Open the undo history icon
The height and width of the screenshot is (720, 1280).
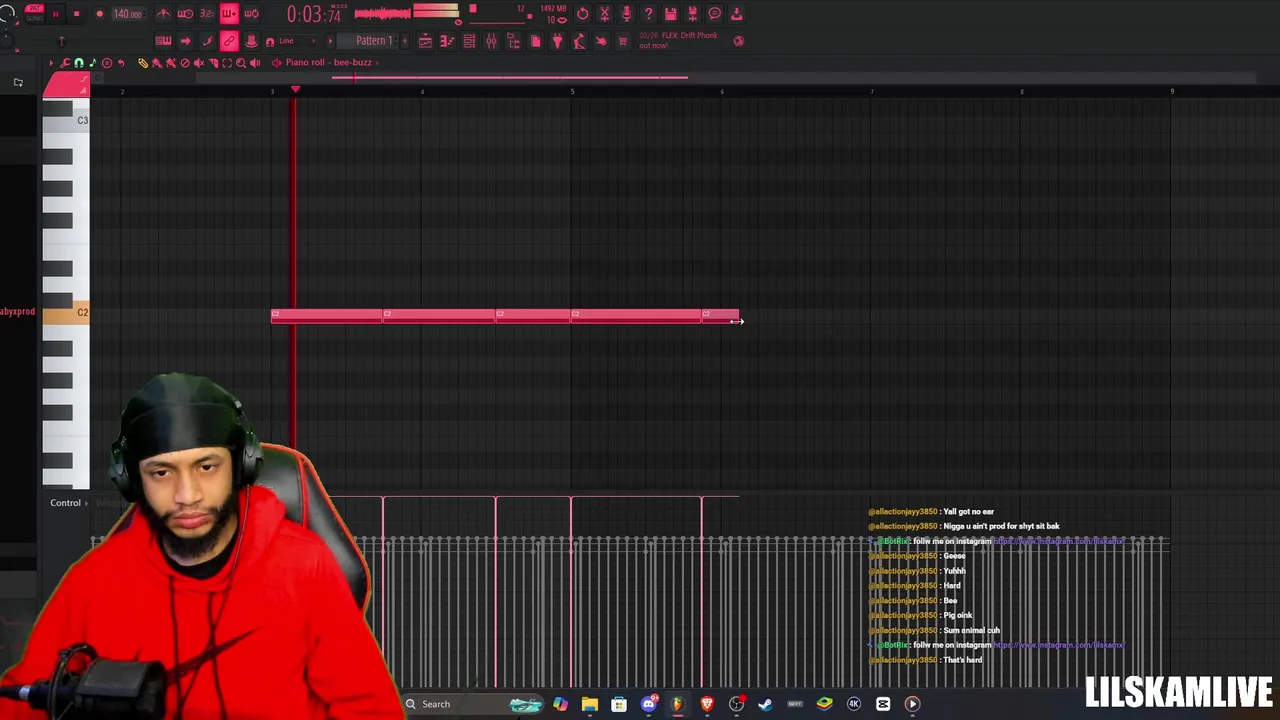tap(583, 14)
